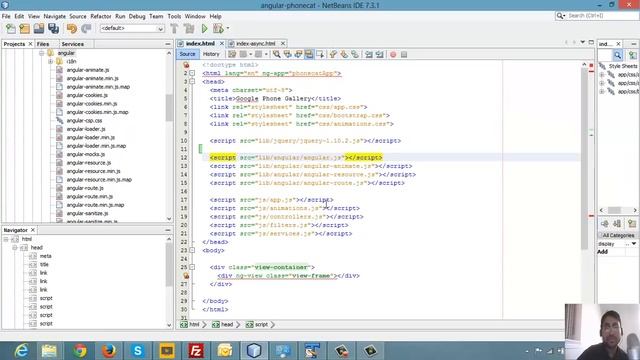640x360 pixels.
Task: Fold the view-container div on line 25
Action: point(192,267)
